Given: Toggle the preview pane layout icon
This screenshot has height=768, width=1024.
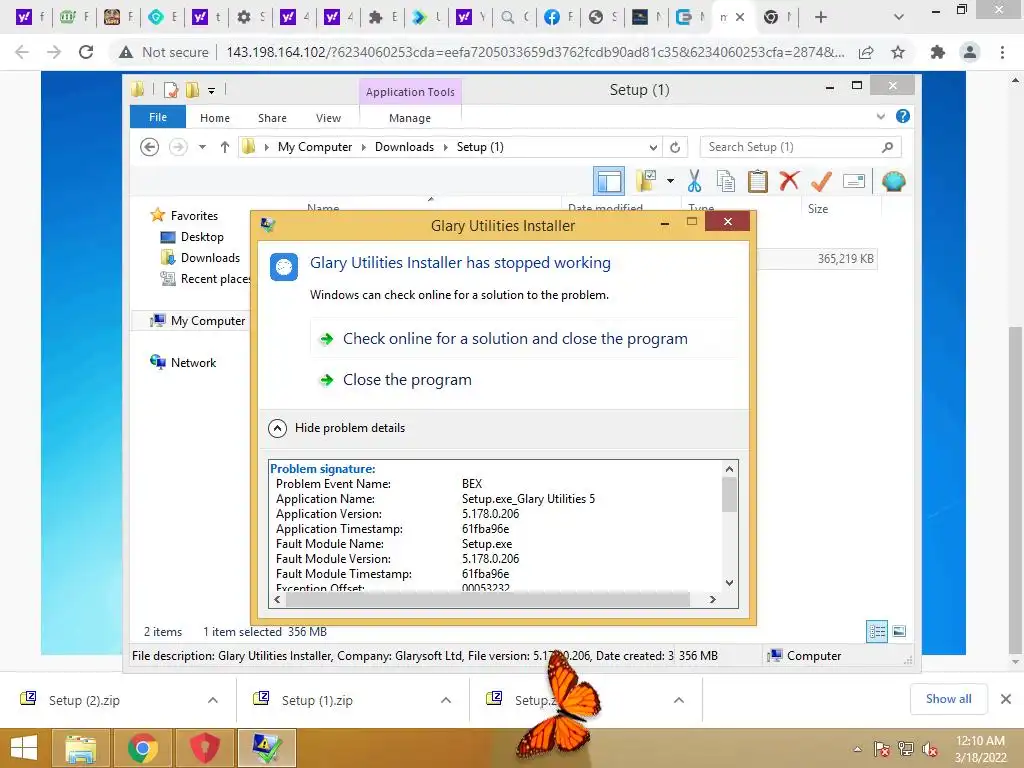Looking at the screenshot, I should point(609,182).
